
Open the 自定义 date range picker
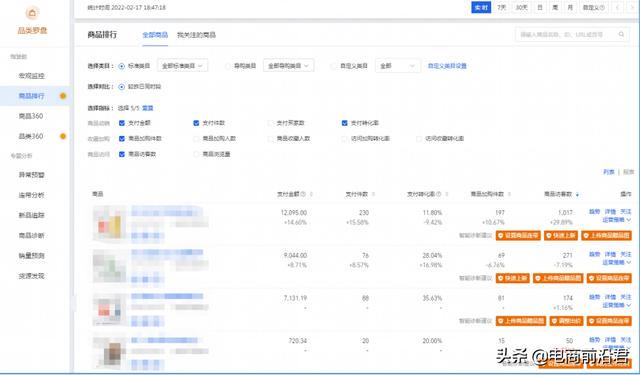coord(594,7)
